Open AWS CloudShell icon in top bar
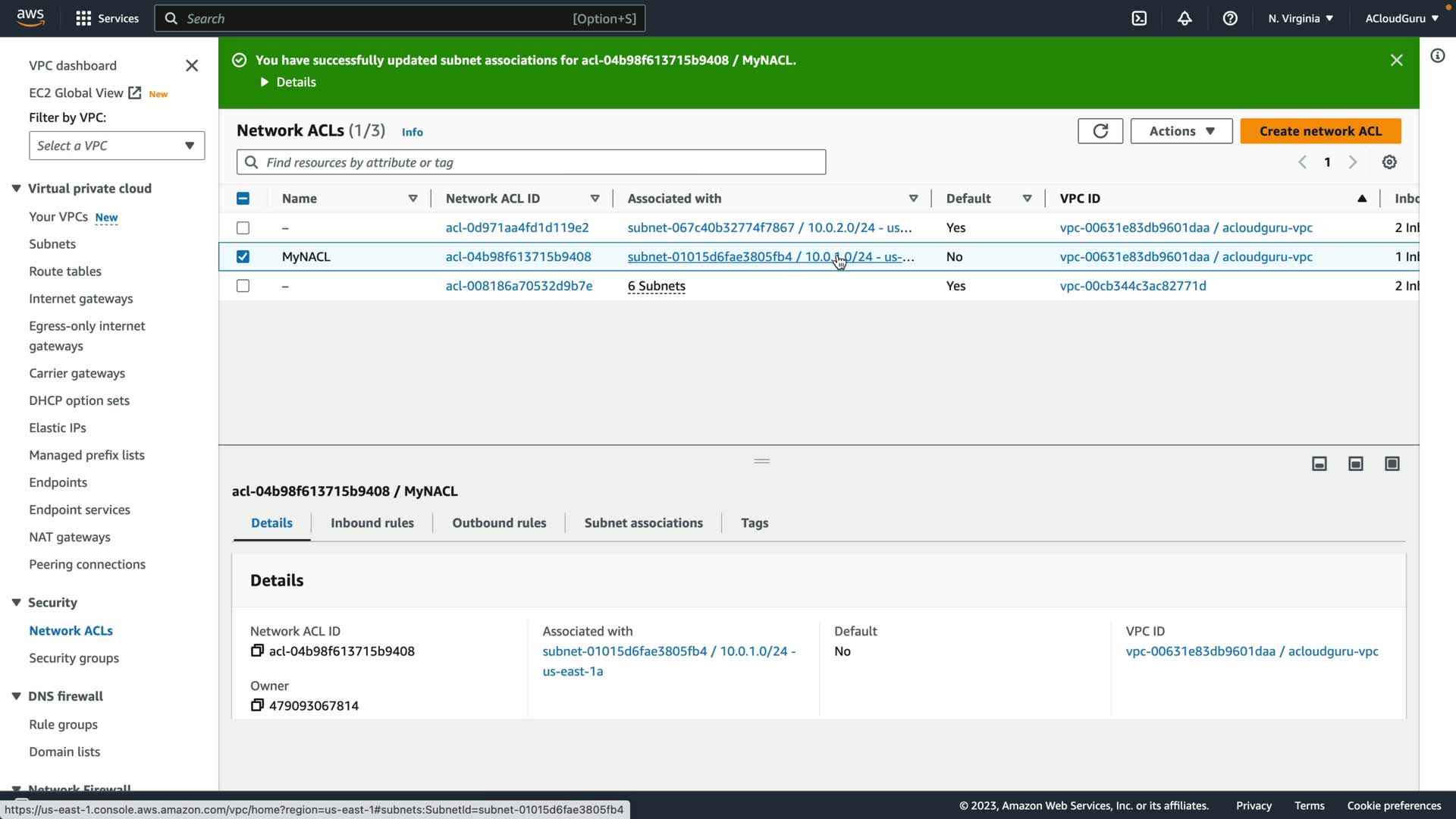The height and width of the screenshot is (819, 1456). (1139, 18)
